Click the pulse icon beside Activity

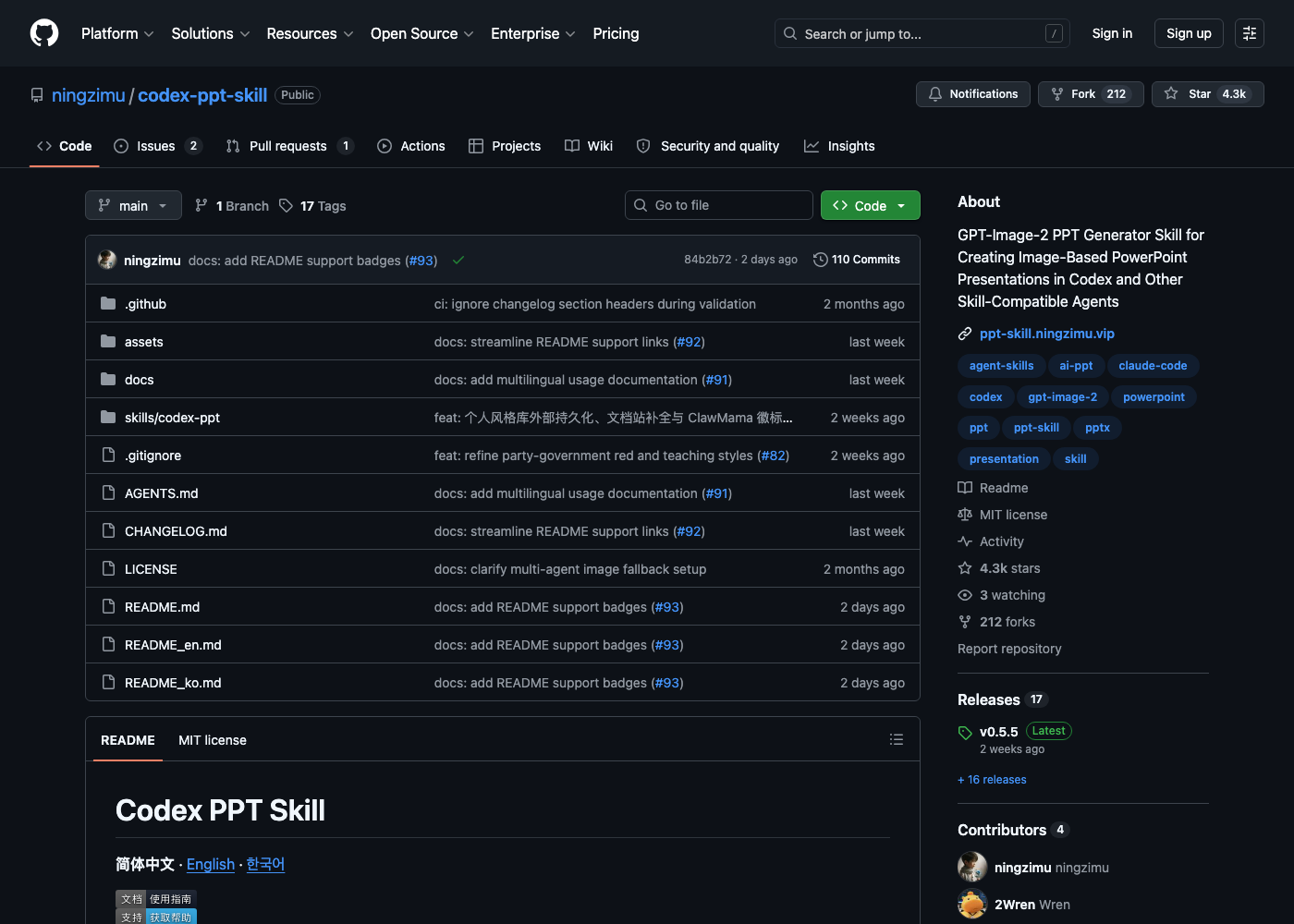tap(965, 541)
